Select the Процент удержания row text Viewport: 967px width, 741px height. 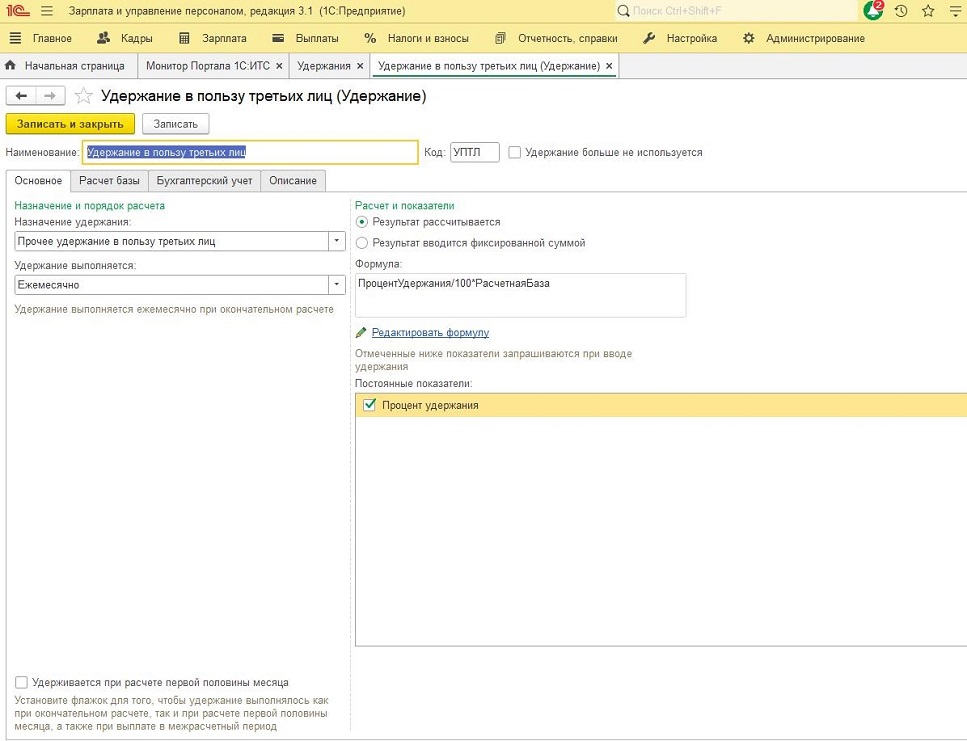pos(430,405)
